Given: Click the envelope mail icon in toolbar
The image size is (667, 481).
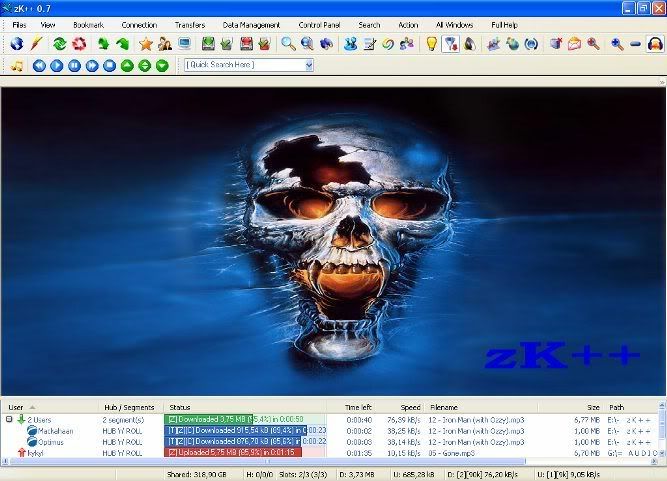Looking at the screenshot, I should pos(574,44).
